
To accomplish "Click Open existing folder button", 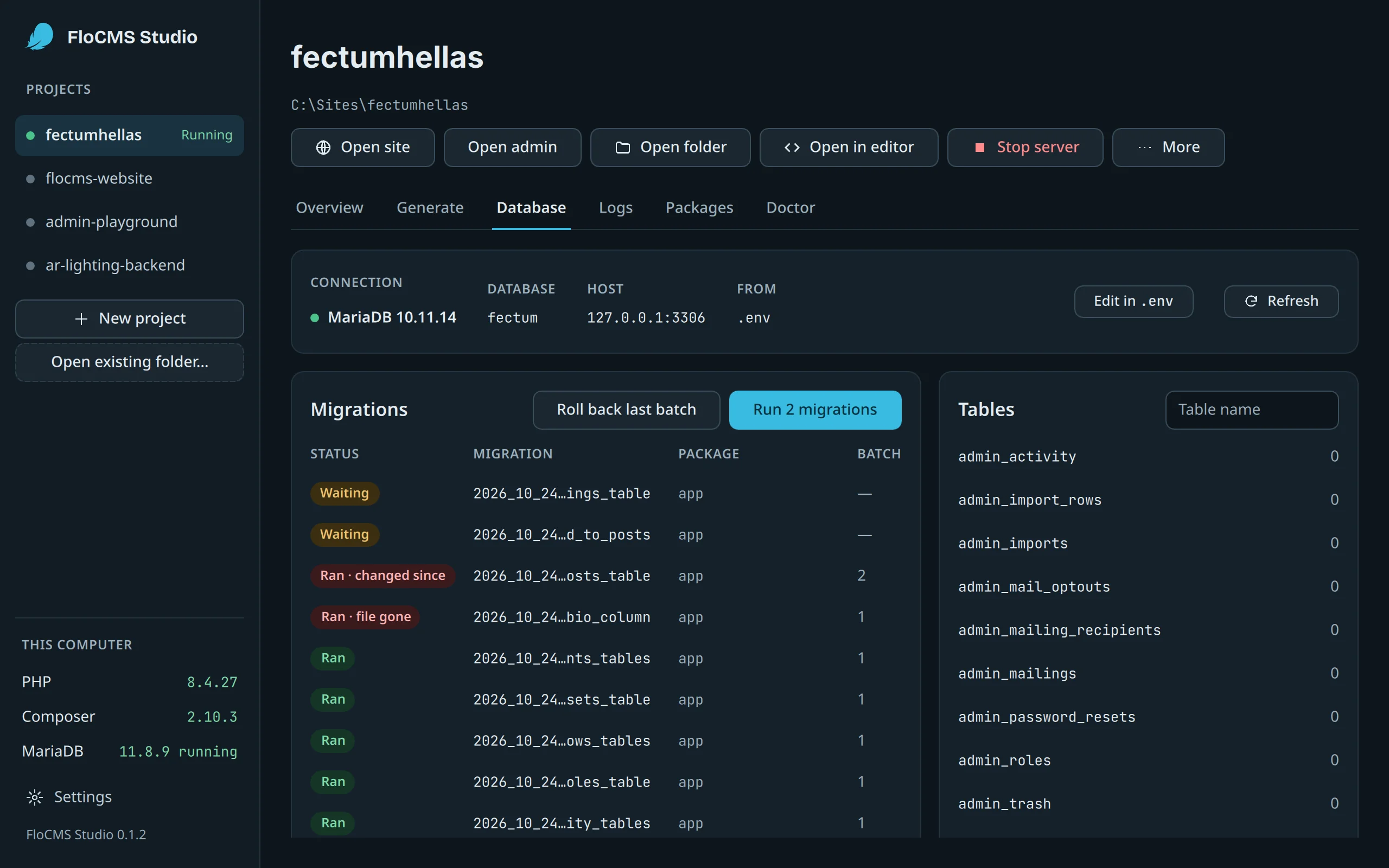I will 130,362.
